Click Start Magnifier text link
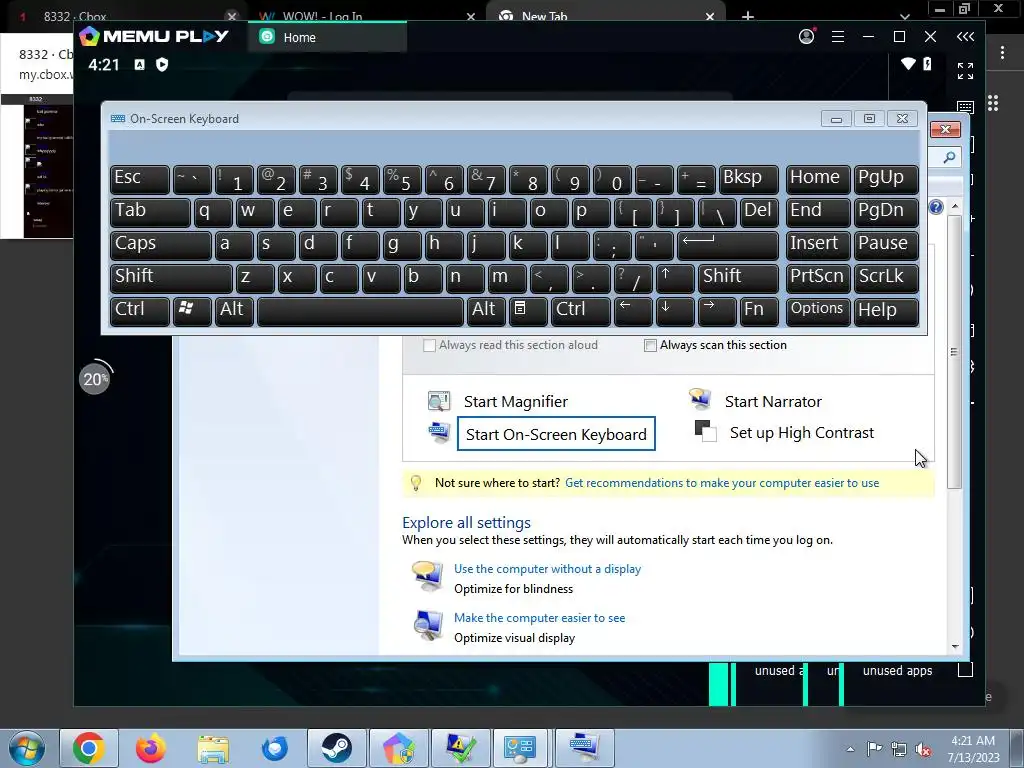The height and width of the screenshot is (768, 1024). click(515, 402)
